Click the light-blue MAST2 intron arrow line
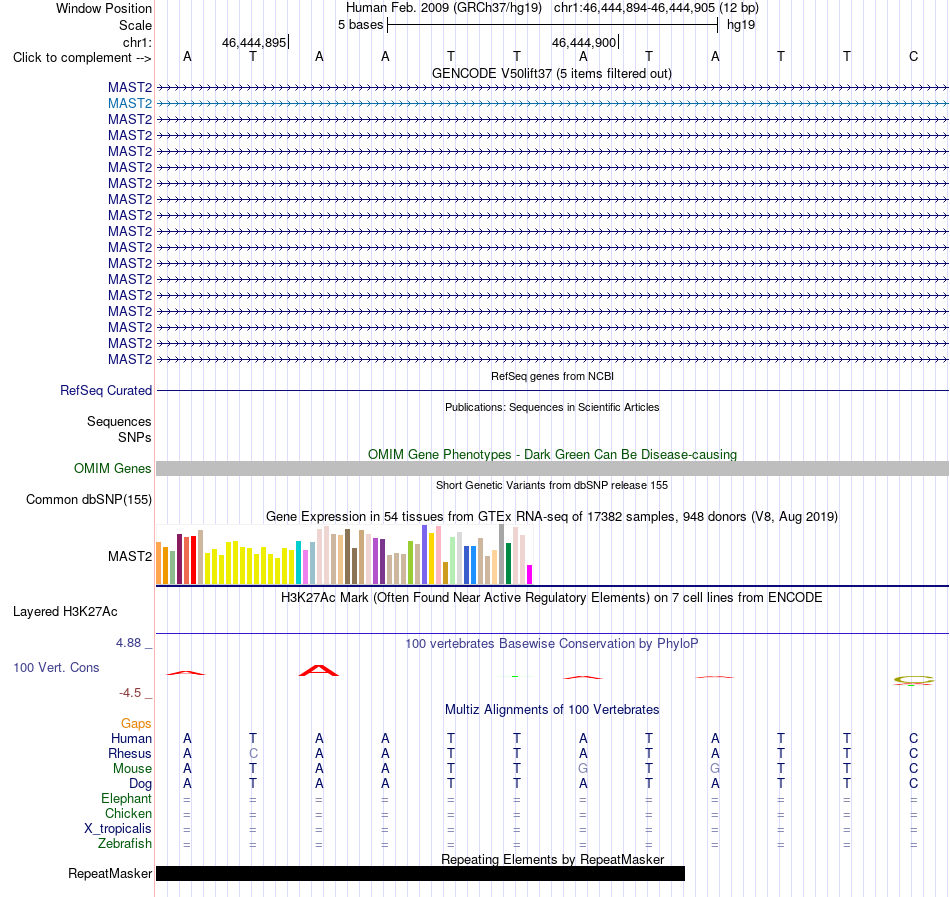The width and height of the screenshot is (950, 897). [x=553, y=104]
